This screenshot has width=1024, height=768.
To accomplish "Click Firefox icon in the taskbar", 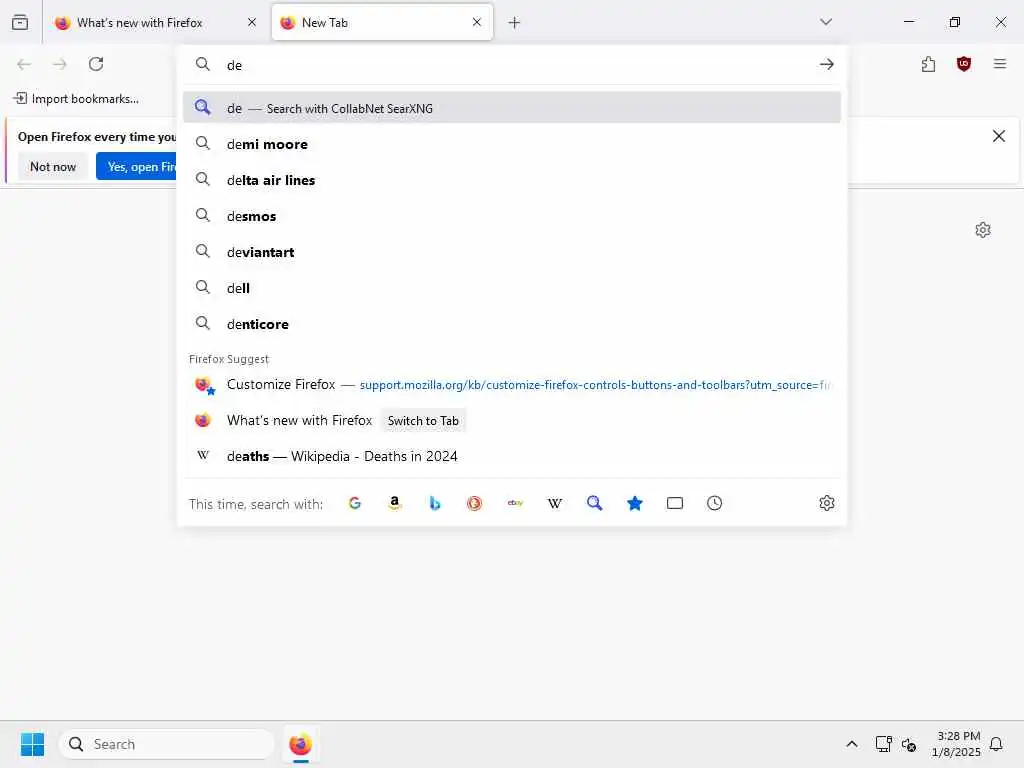I will pos(300,744).
